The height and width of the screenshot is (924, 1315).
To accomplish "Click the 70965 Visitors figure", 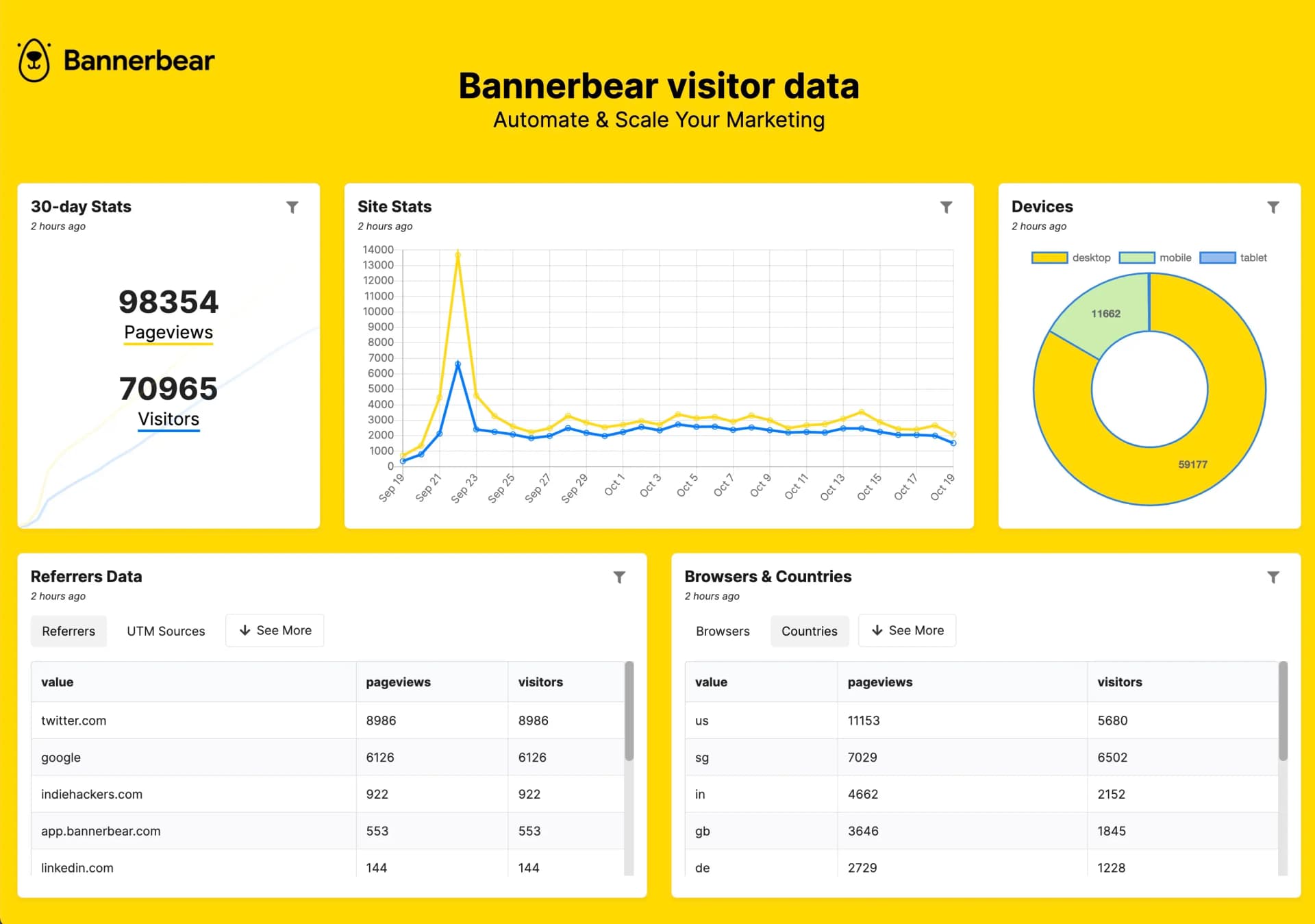I will [168, 388].
